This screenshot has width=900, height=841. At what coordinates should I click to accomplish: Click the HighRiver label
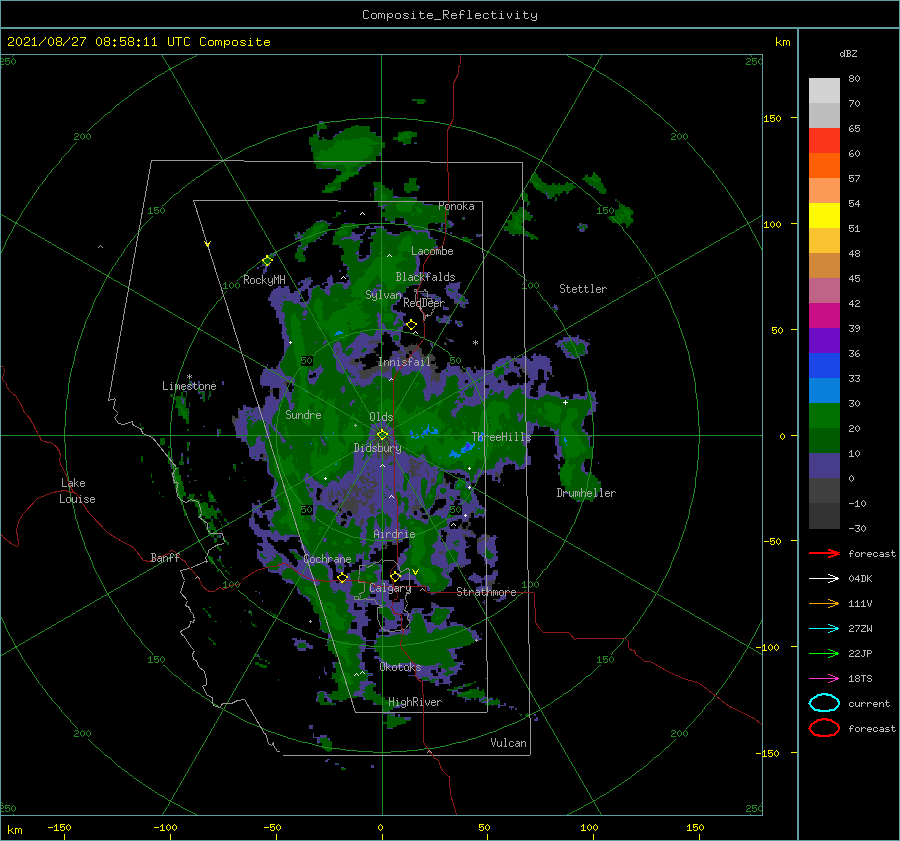415,702
